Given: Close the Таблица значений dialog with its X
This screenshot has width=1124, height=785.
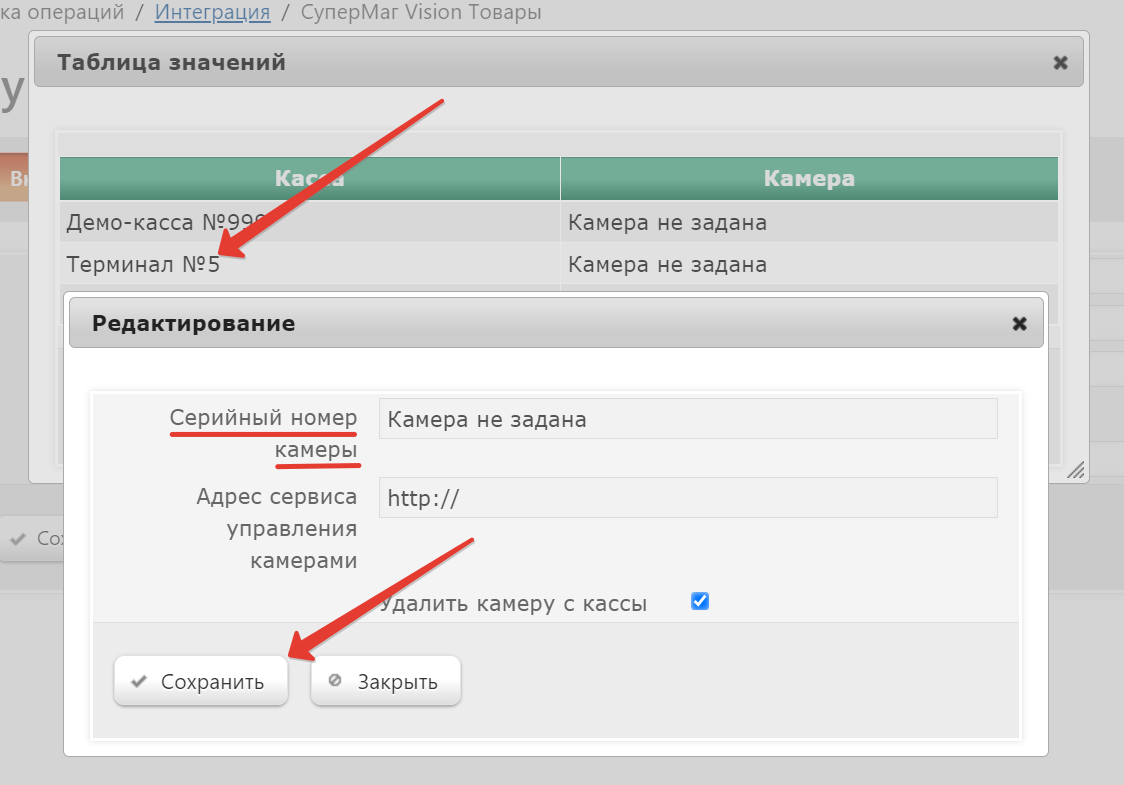Looking at the screenshot, I should tap(1060, 63).
